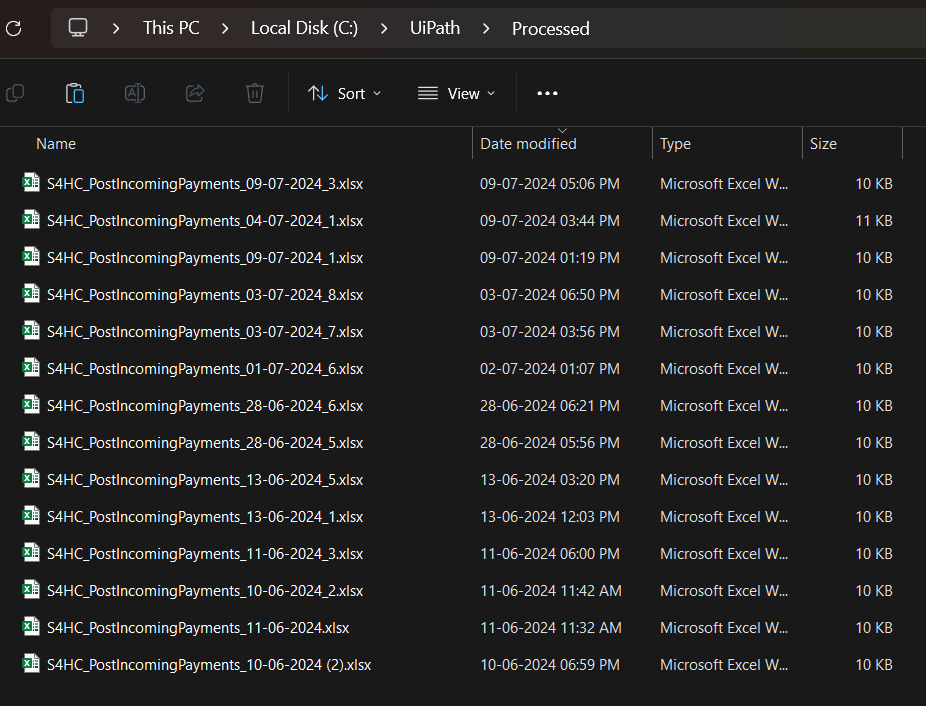Click Excel icon of 28-06-2024_5.xlsx
The width and height of the screenshot is (926, 706).
click(x=31, y=442)
